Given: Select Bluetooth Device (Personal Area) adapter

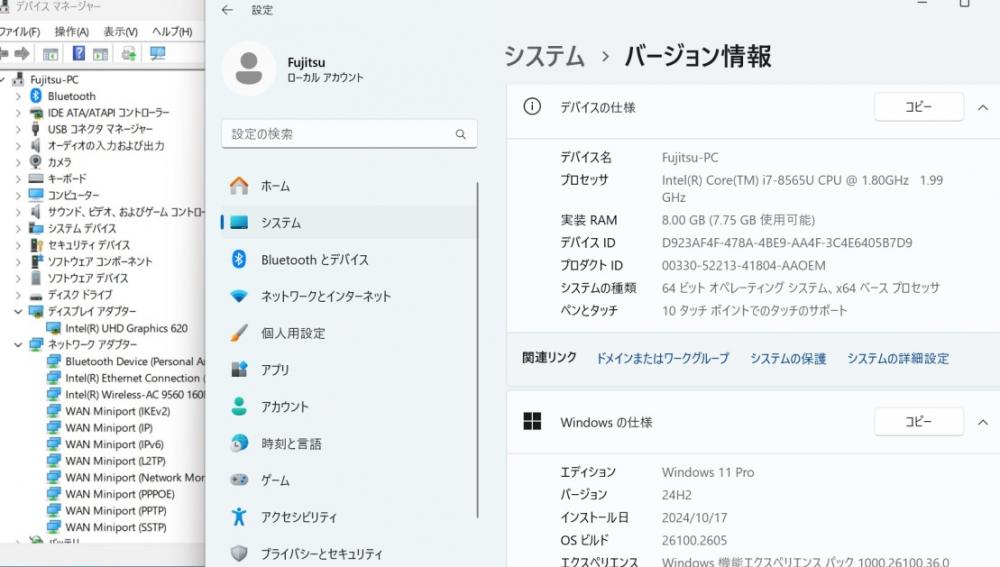Looking at the screenshot, I should (x=135, y=361).
